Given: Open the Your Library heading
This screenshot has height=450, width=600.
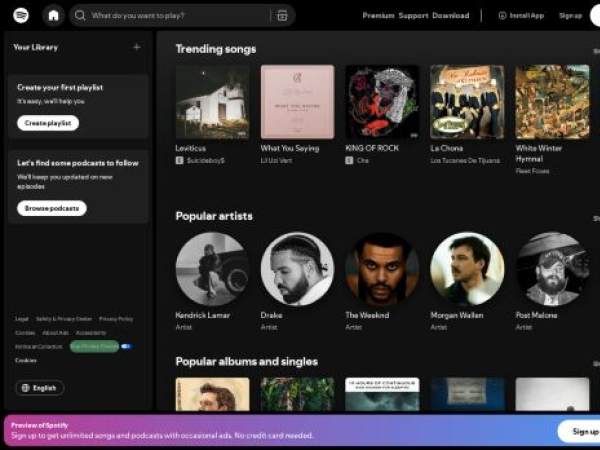Looking at the screenshot, I should (x=36, y=47).
